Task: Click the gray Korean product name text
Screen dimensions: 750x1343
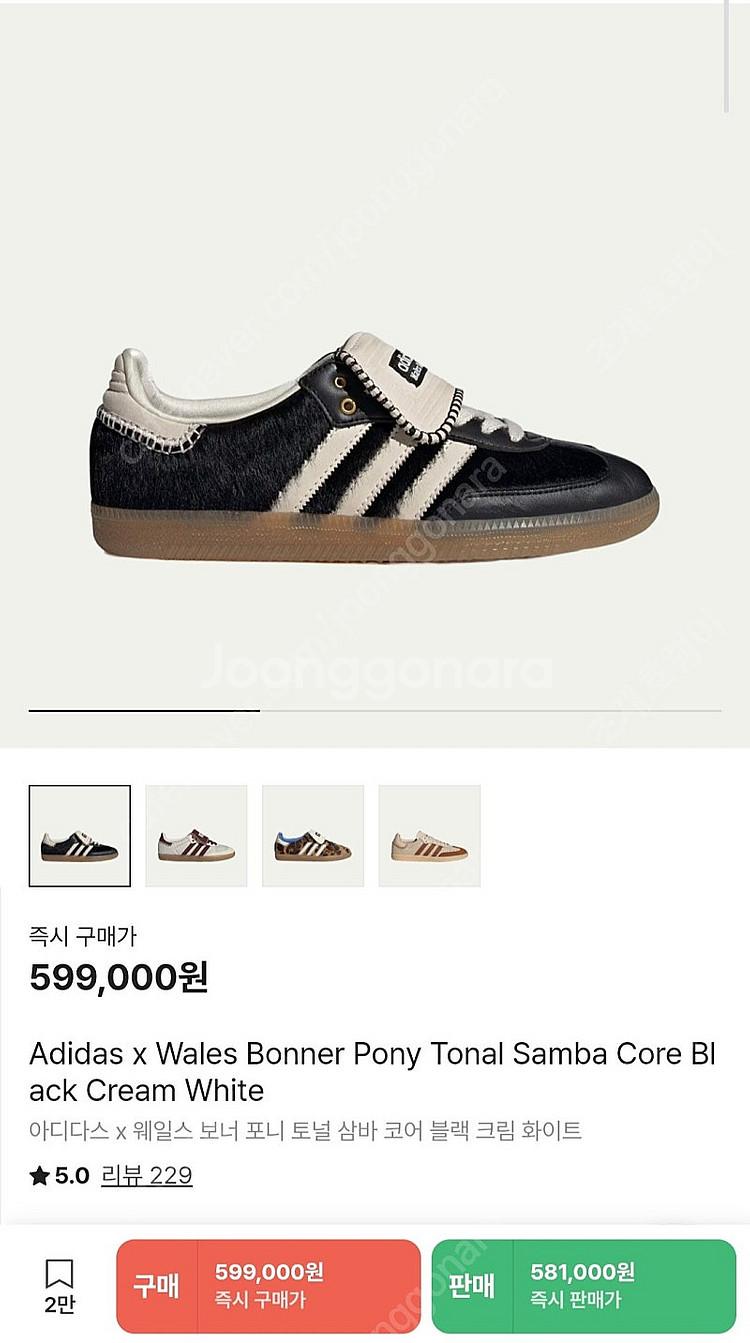Action: [305, 1131]
